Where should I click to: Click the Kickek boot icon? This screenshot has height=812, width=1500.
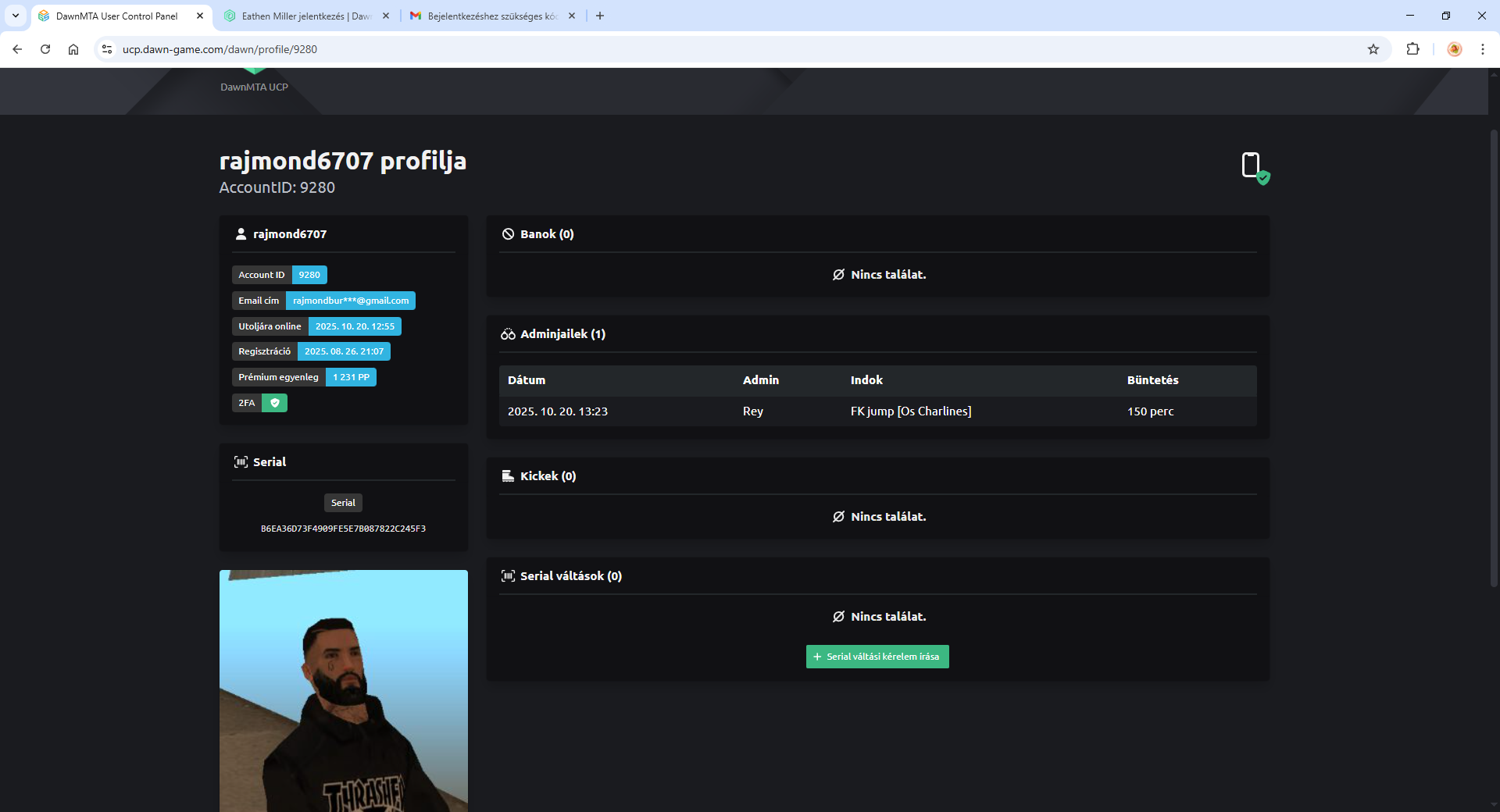[508, 476]
